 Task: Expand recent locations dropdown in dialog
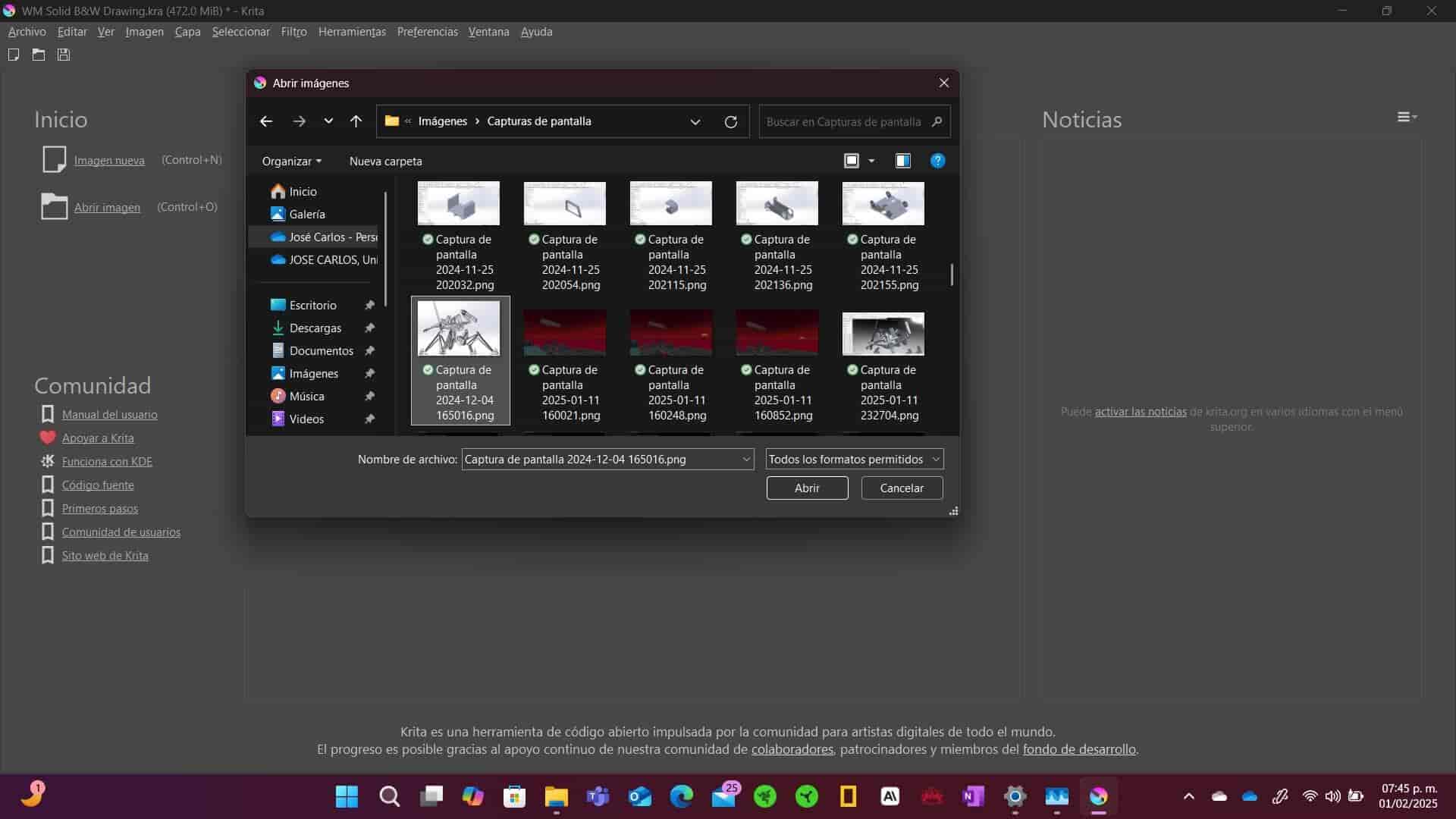click(x=328, y=121)
